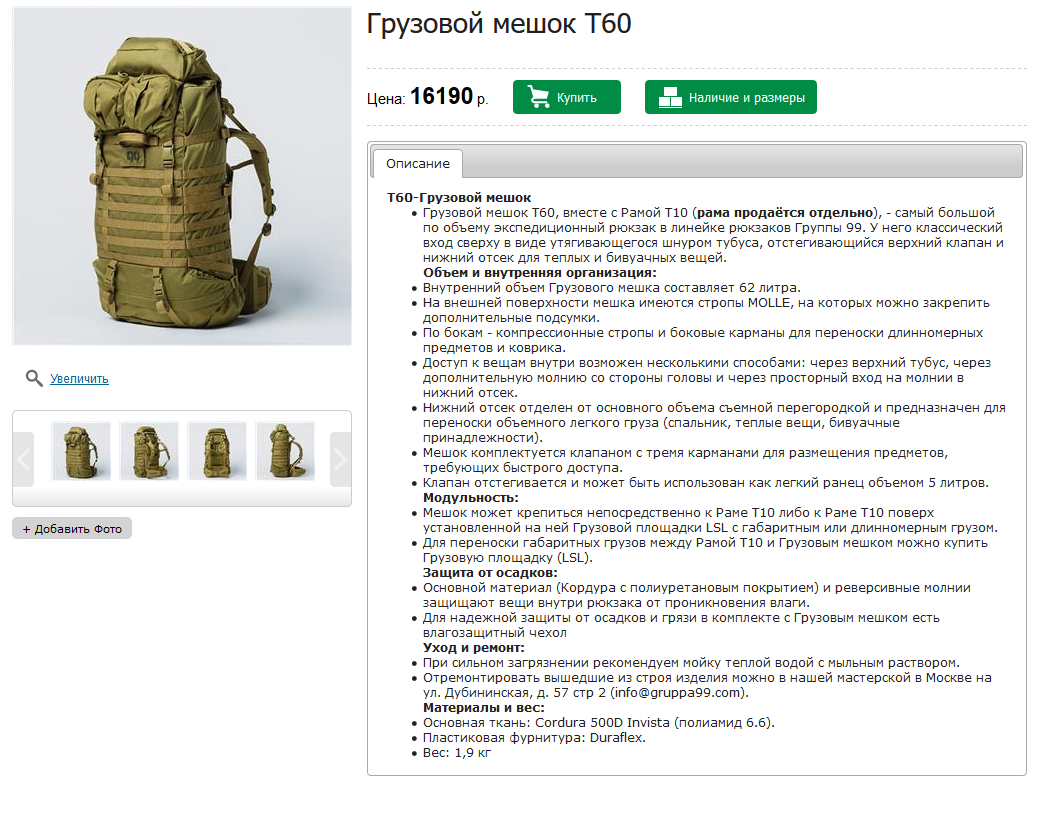Switch to the Описание tab
This screenshot has width=1045, height=840.
click(418, 163)
